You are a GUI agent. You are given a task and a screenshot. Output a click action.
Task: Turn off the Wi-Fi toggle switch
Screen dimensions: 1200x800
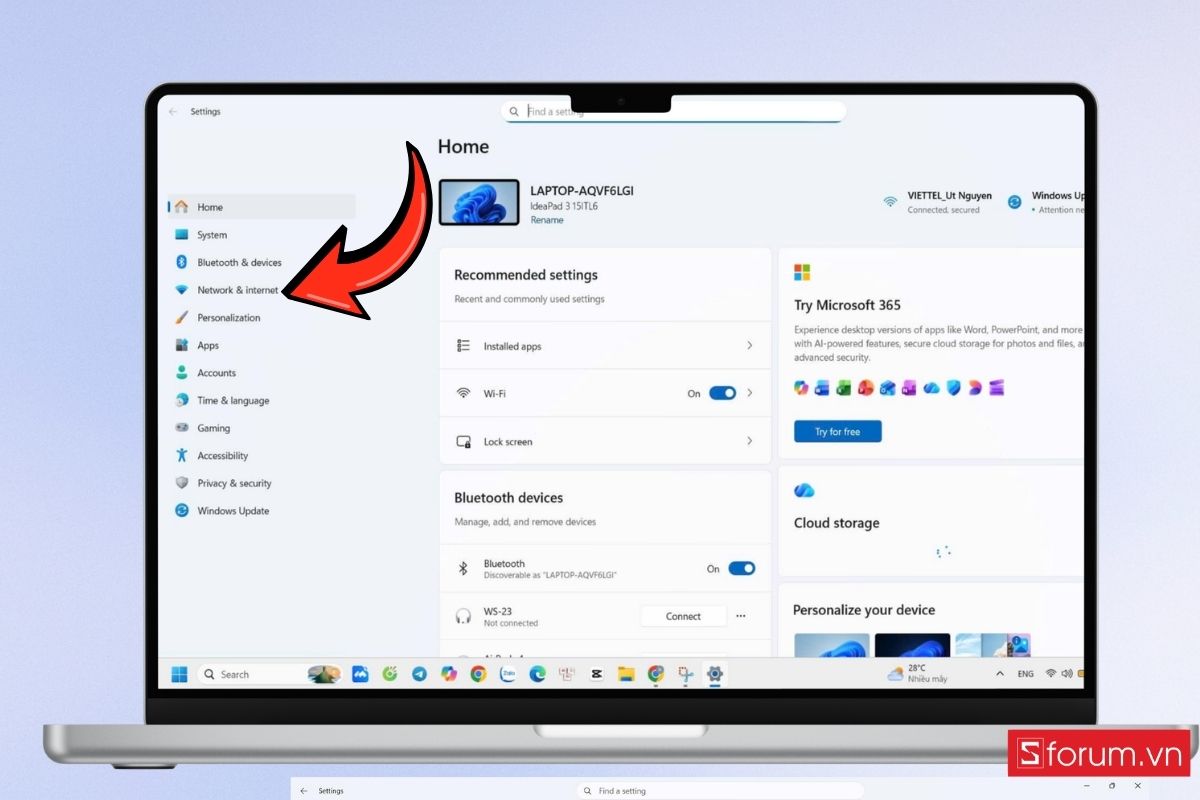click(x=722, y=393)
